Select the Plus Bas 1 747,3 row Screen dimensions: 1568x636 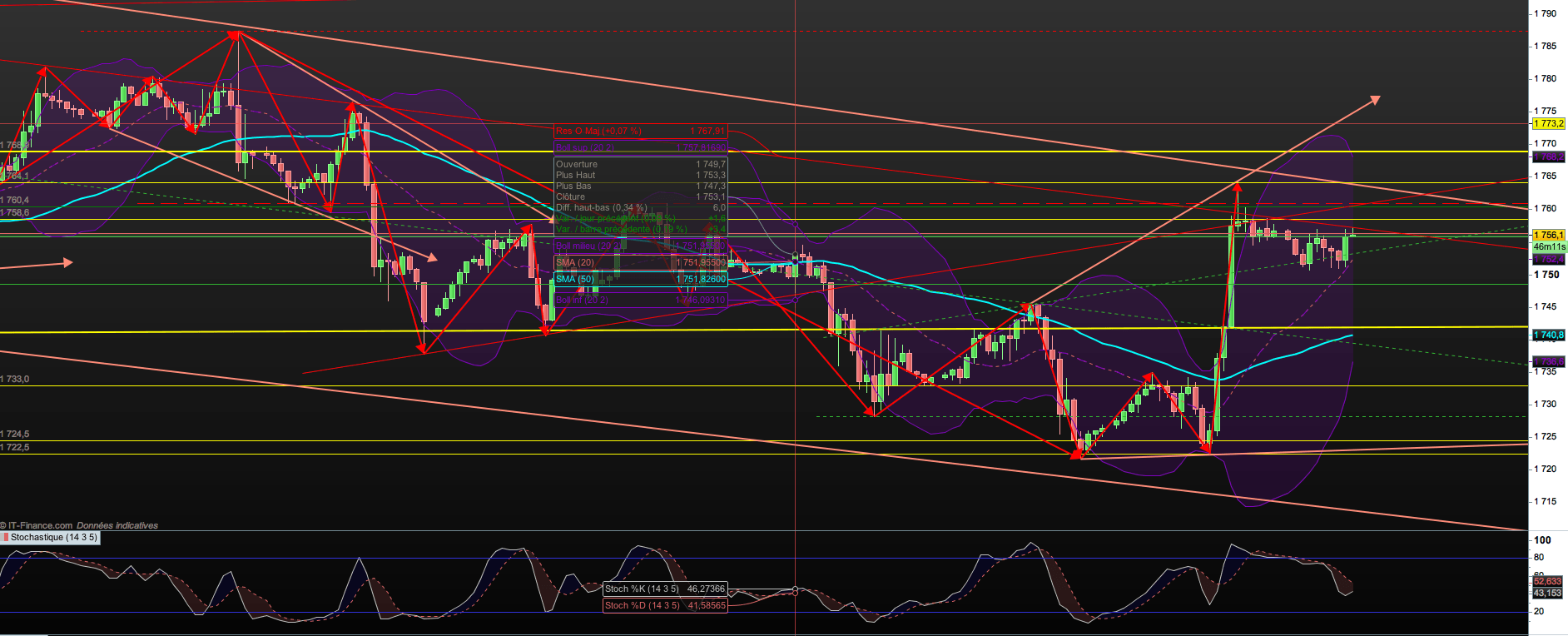point(641,186)
